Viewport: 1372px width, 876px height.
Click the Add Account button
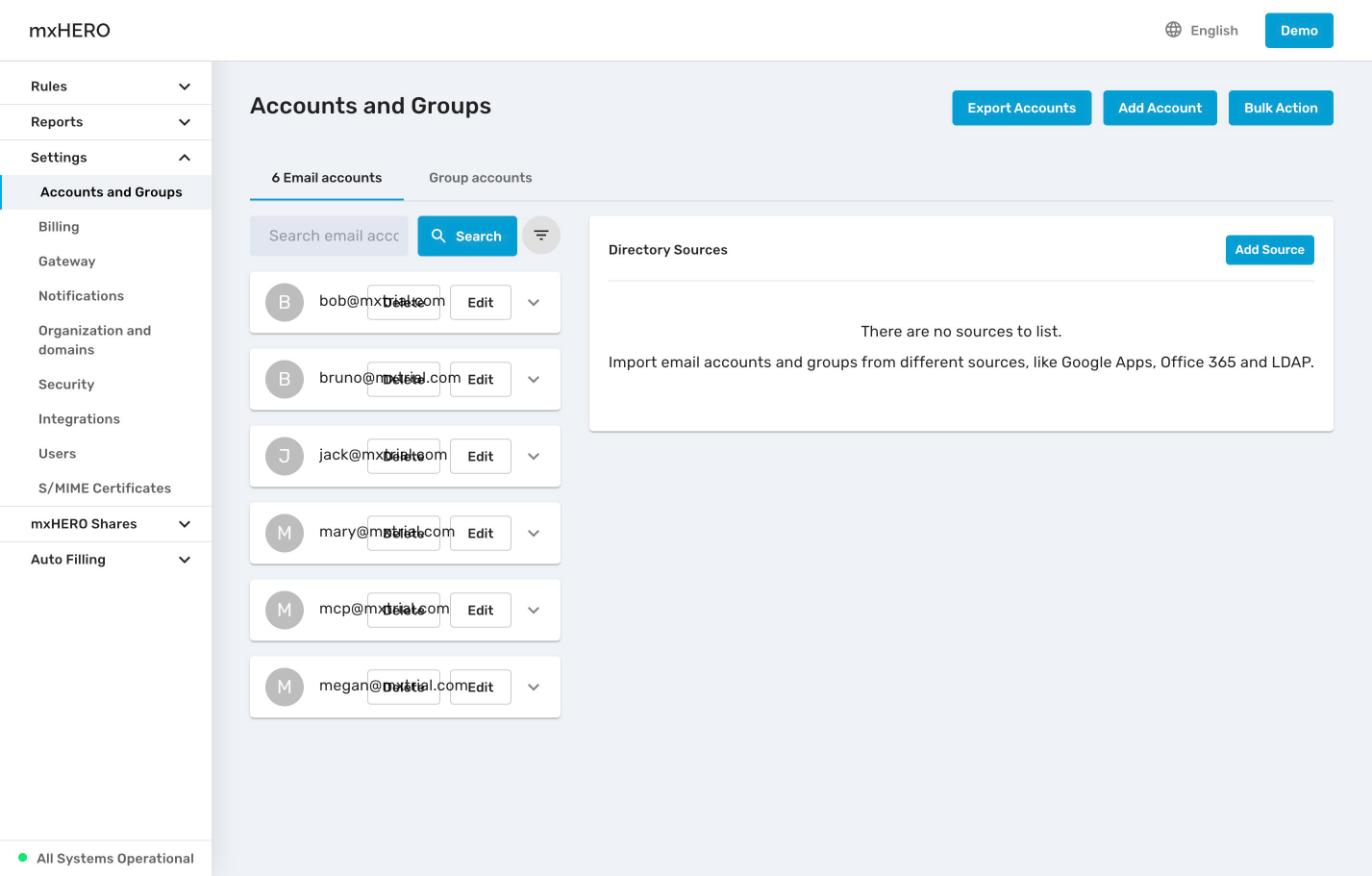pyautogui.click(x=1160, y=108)
